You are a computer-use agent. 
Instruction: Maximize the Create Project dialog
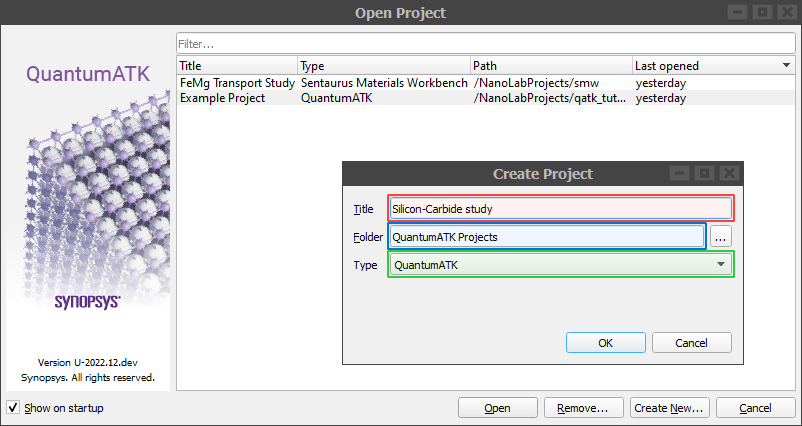point(704,173)
